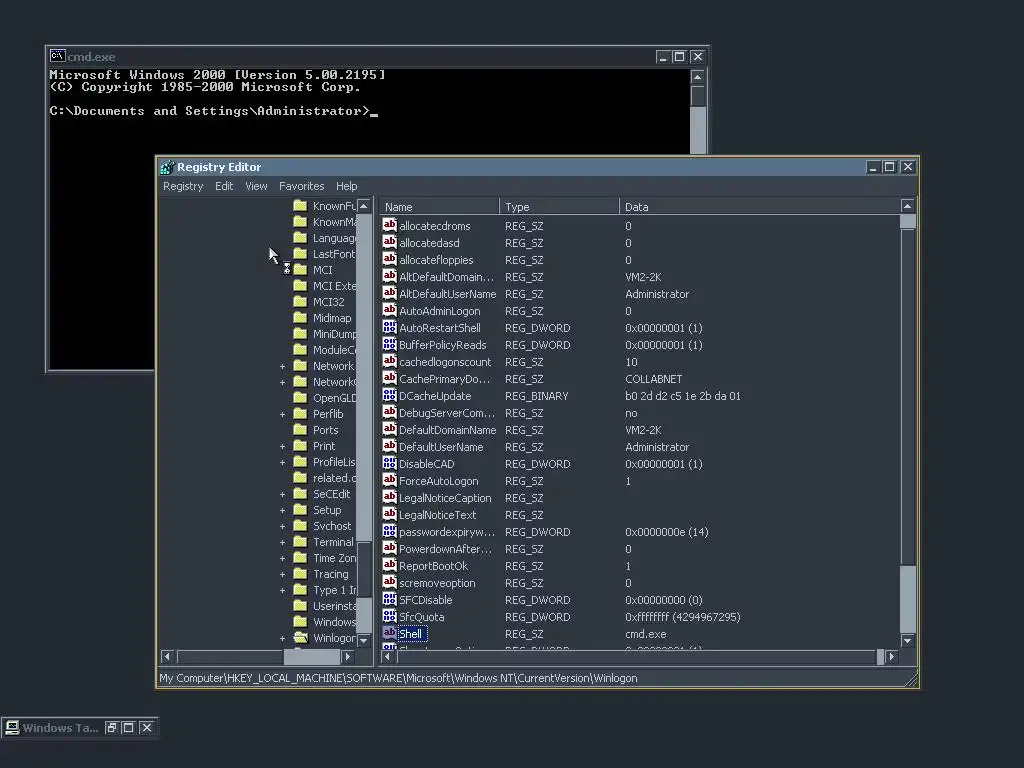Click the AutoAdminLogon string icon
This screenshot has width=1024, height=768.
tap(389, 310)
